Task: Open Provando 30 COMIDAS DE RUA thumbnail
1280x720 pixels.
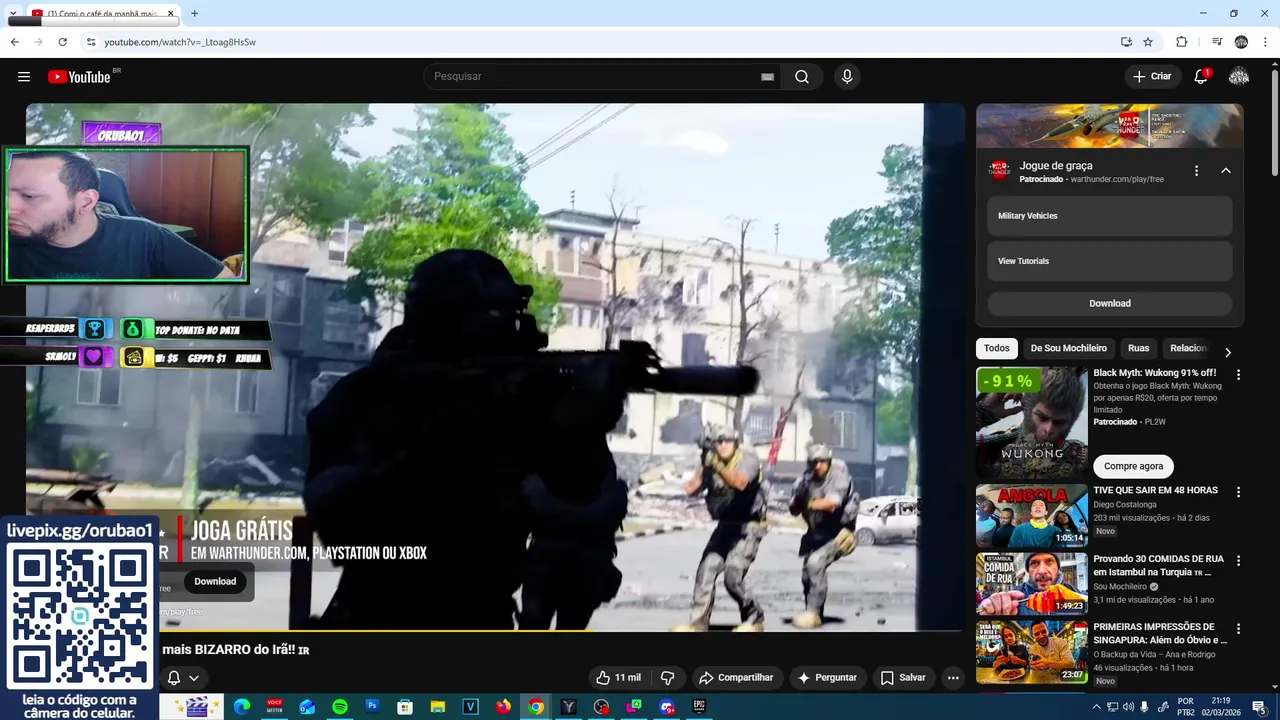Action: tap(1032, 584)
